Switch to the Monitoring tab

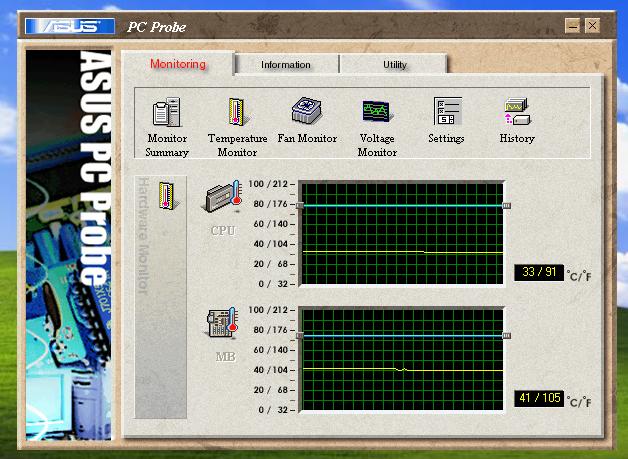(178, 64)
